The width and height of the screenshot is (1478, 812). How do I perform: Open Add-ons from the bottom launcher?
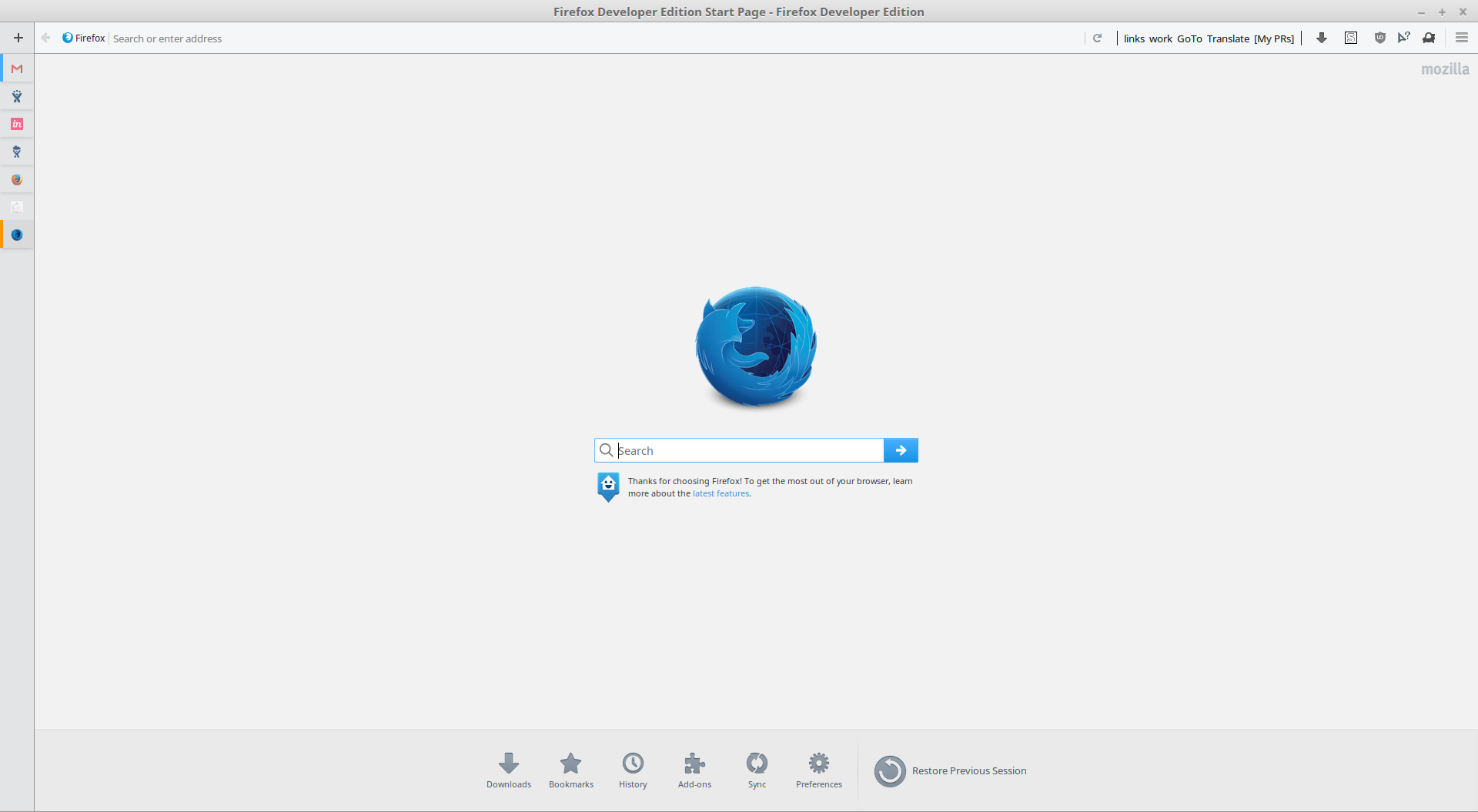click(694, 770)
